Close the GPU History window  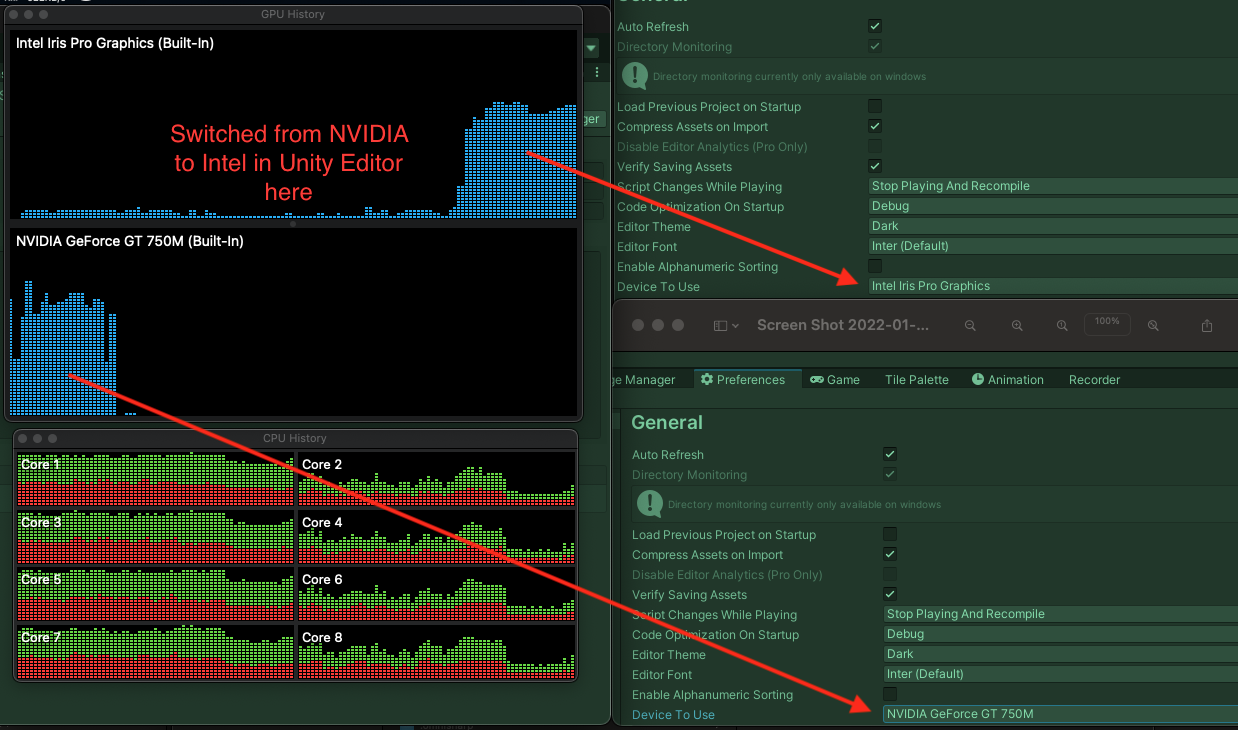pos(14,14)
